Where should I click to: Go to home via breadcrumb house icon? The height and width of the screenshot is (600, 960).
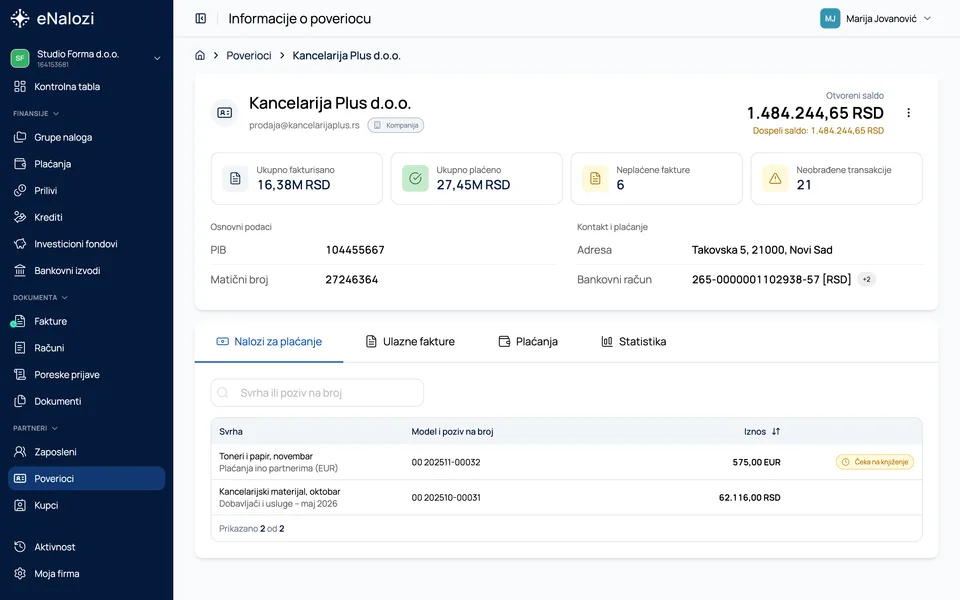[x=200, y=55]
